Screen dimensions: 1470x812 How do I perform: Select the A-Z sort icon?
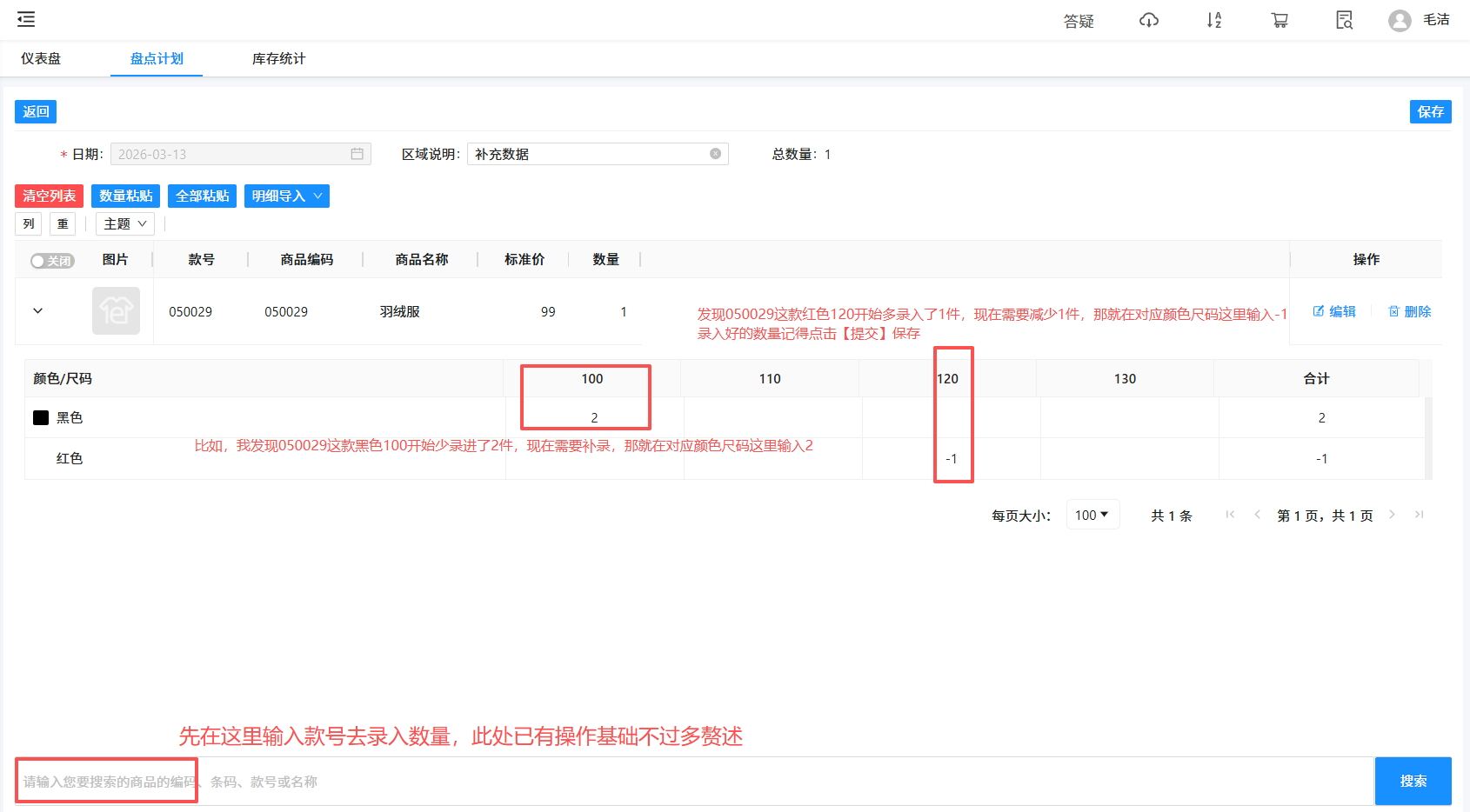coord(1214,19)
